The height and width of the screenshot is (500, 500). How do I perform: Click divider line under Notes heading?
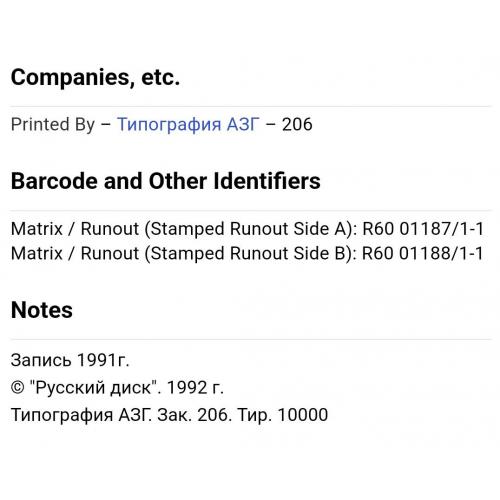pyautogui.click(x=251, y=339)
